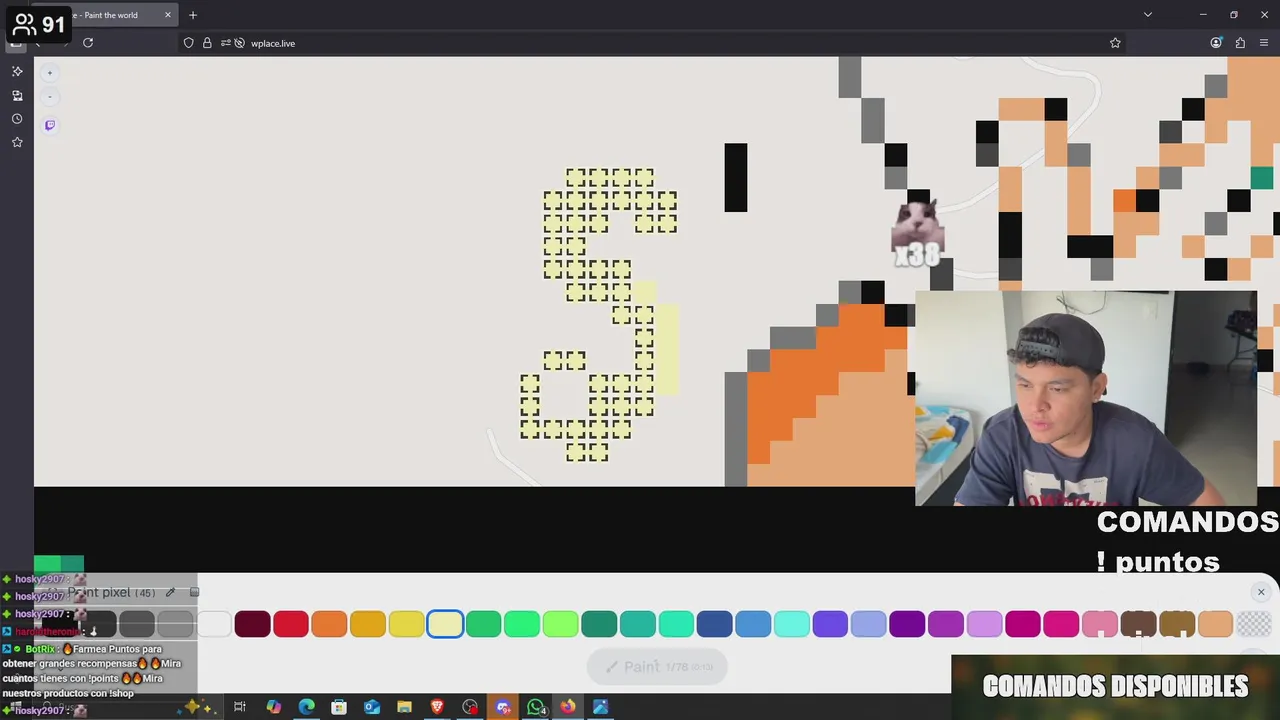This screenshot has height=720, width=1280.
Task: Switch to Firefox on the taskbar
Action: (568, 707)
